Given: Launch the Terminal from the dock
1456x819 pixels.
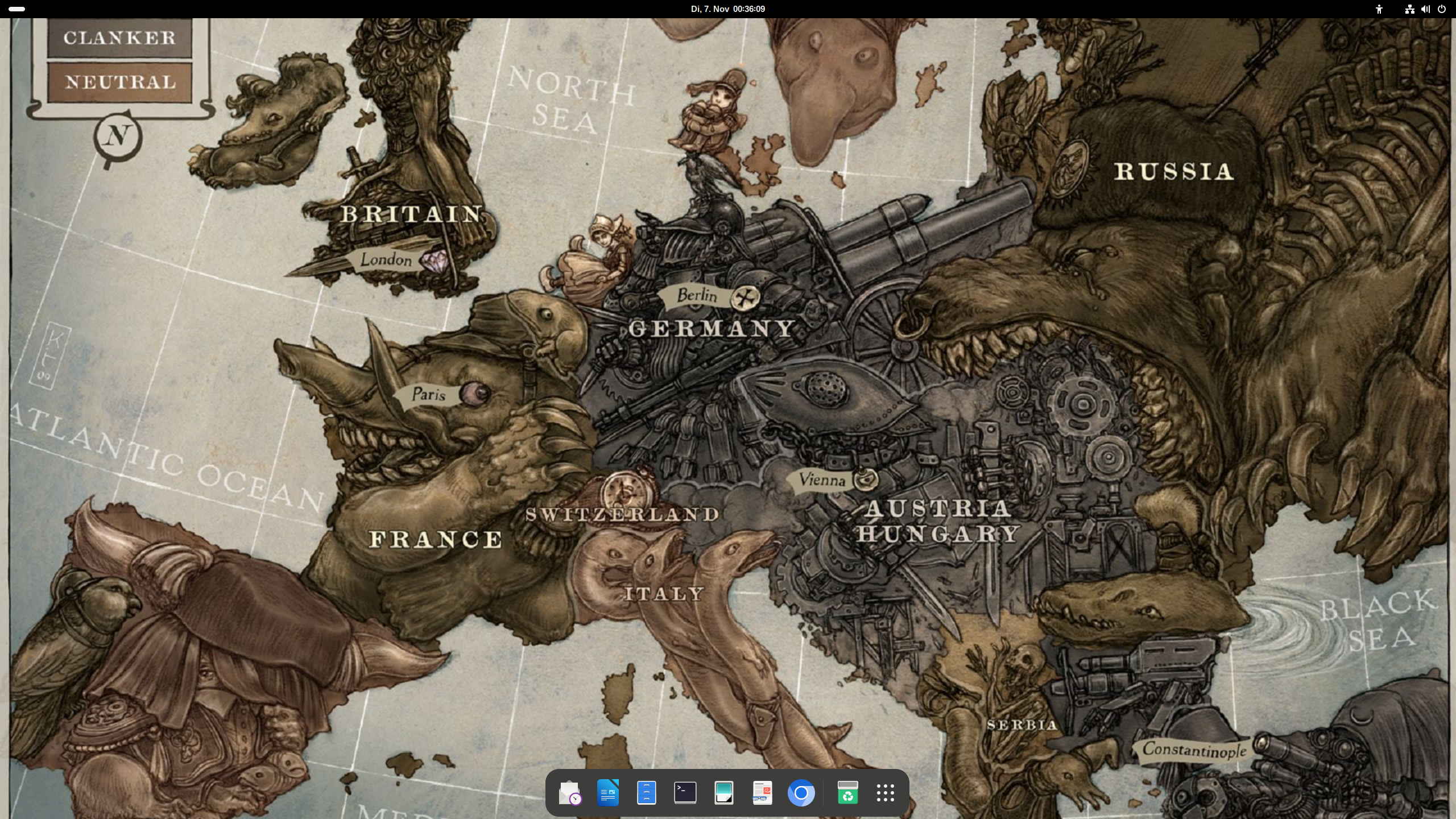Looking at the screenshot, I should pos(685,793).
